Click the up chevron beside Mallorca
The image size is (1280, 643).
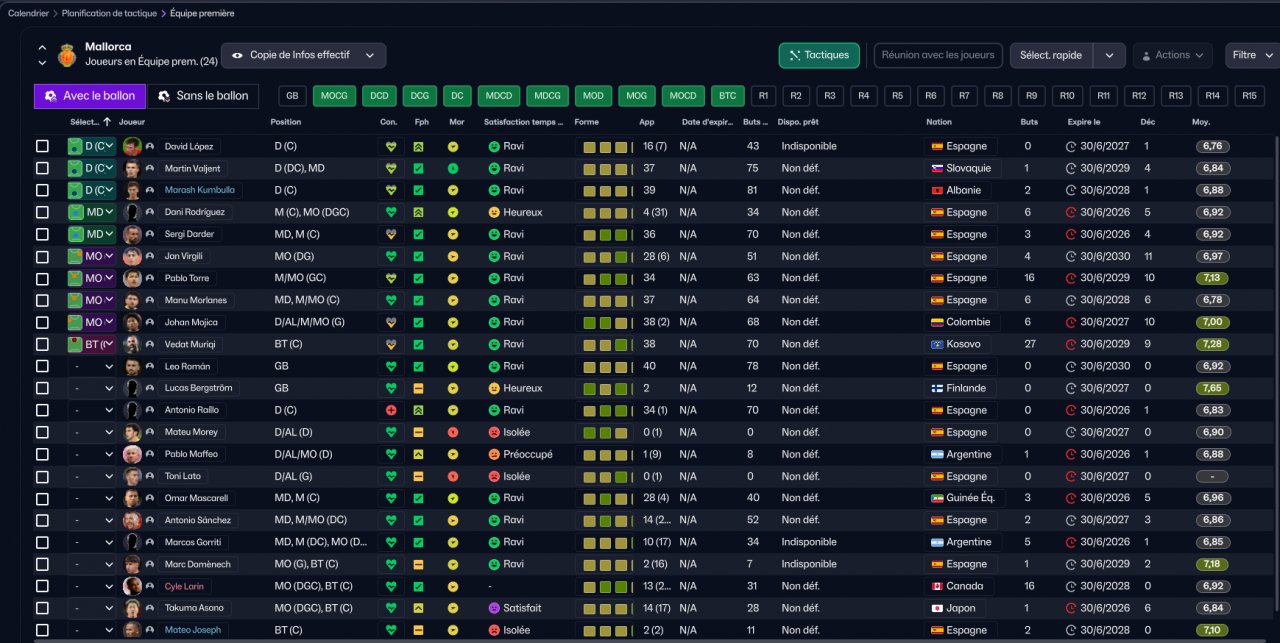click(x=42, y=47)
